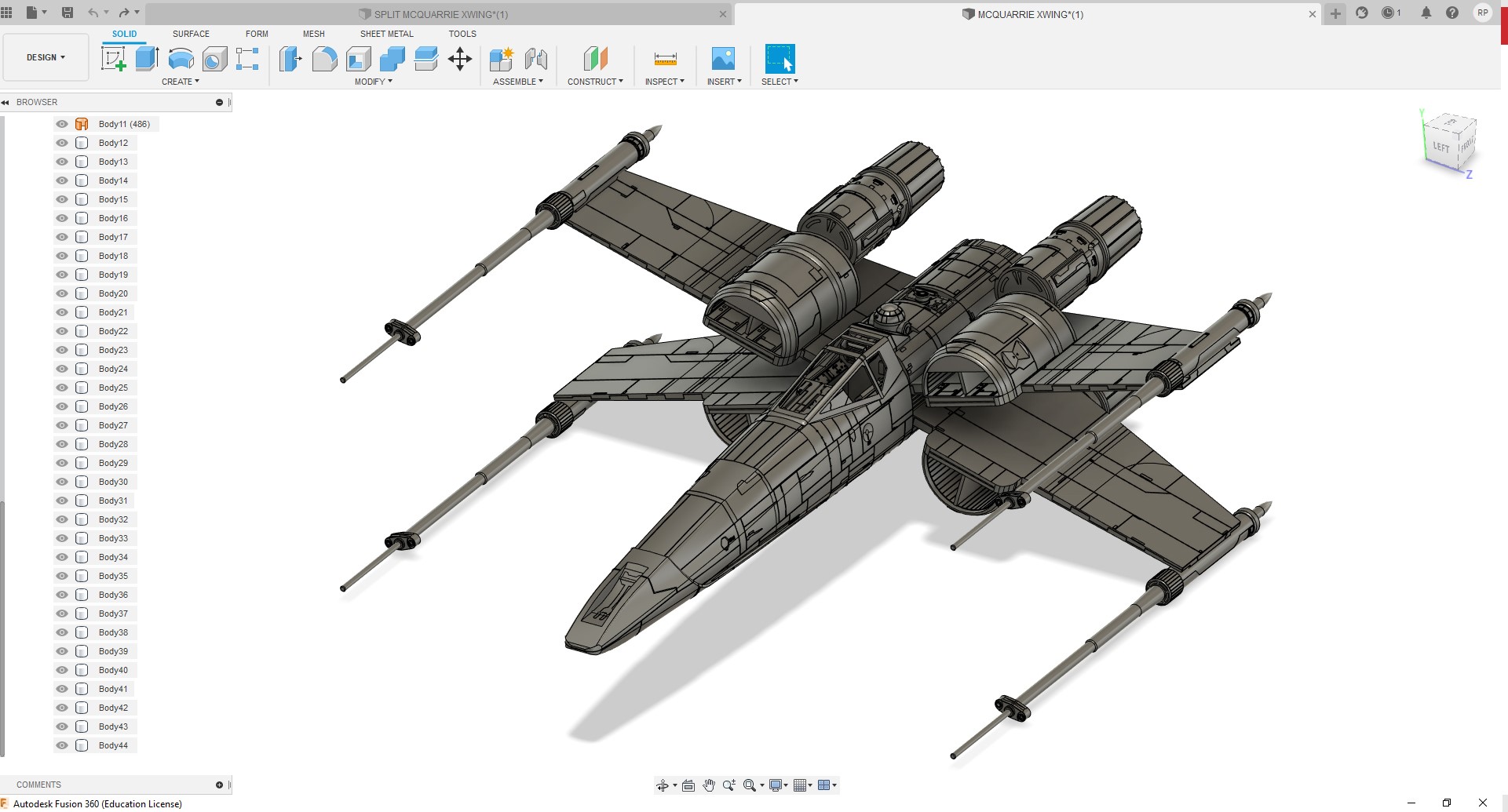Viewport: 1508px width, 812px height.
Task: Open the DESIGN workspace dropdown
Action: pyautogui.click(x=46, y=57)
